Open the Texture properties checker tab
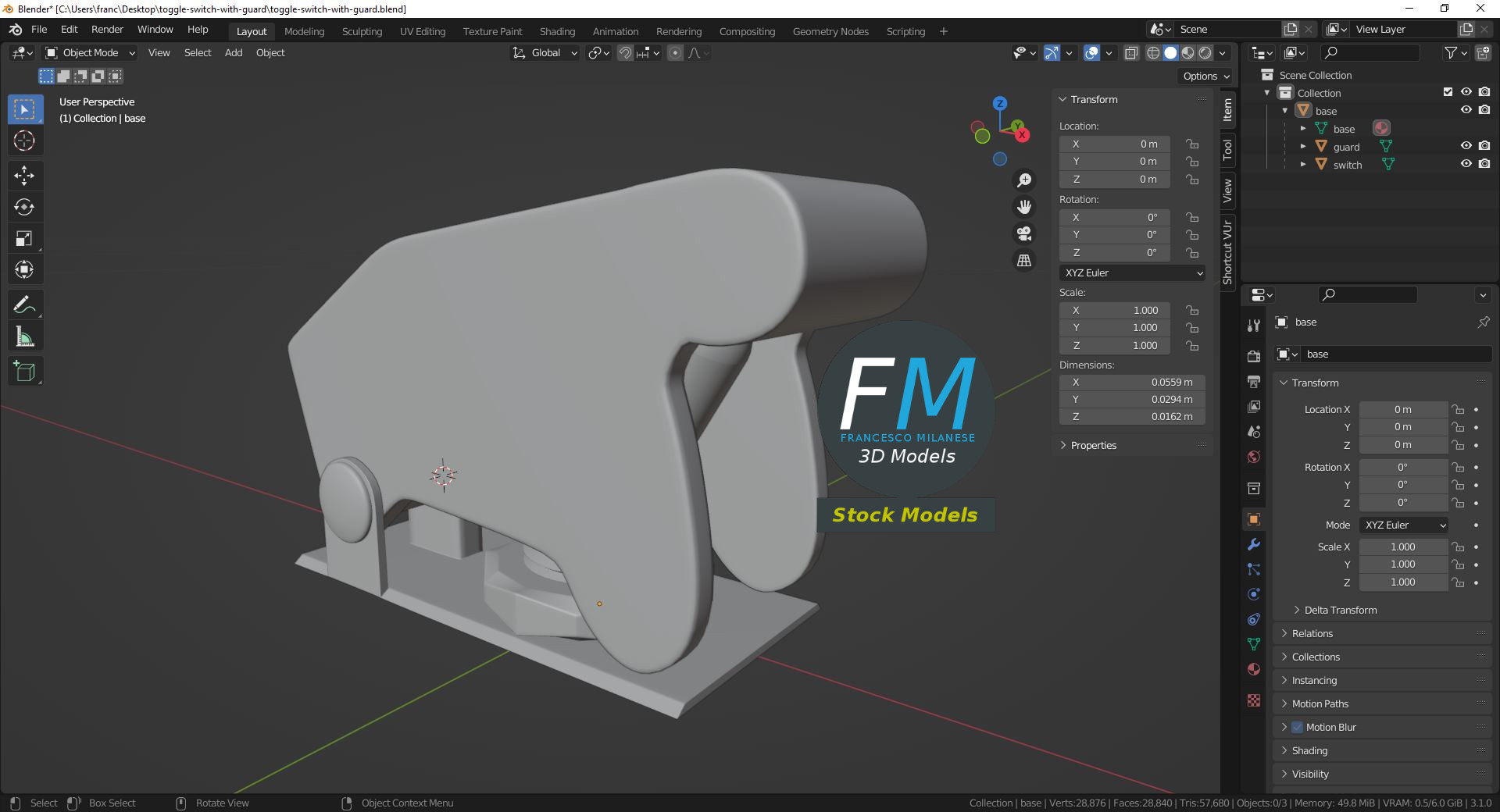This screenshot has height=812, width=1500. click(1254, 700)
